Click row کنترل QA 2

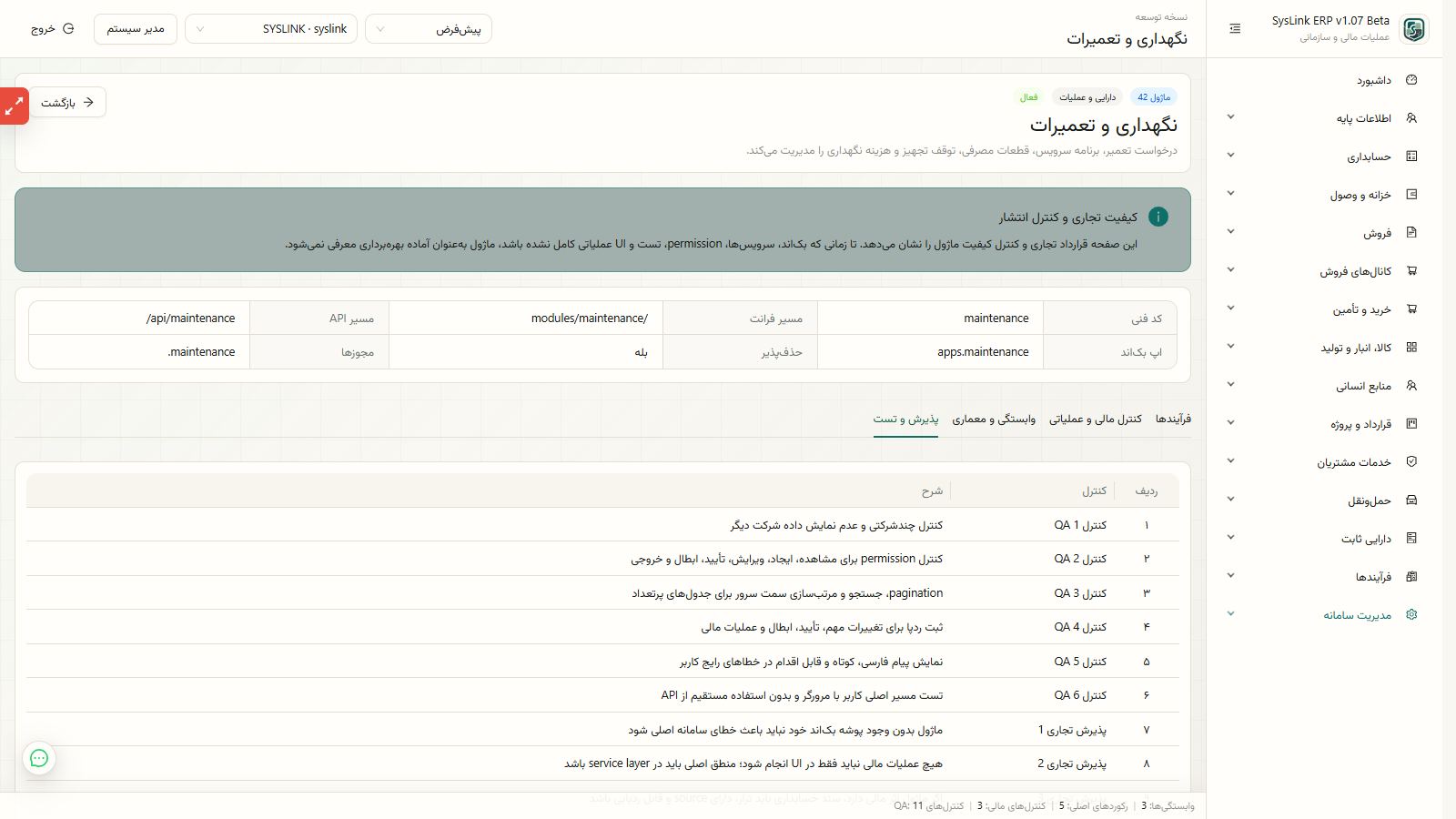[x=602, y=559]
